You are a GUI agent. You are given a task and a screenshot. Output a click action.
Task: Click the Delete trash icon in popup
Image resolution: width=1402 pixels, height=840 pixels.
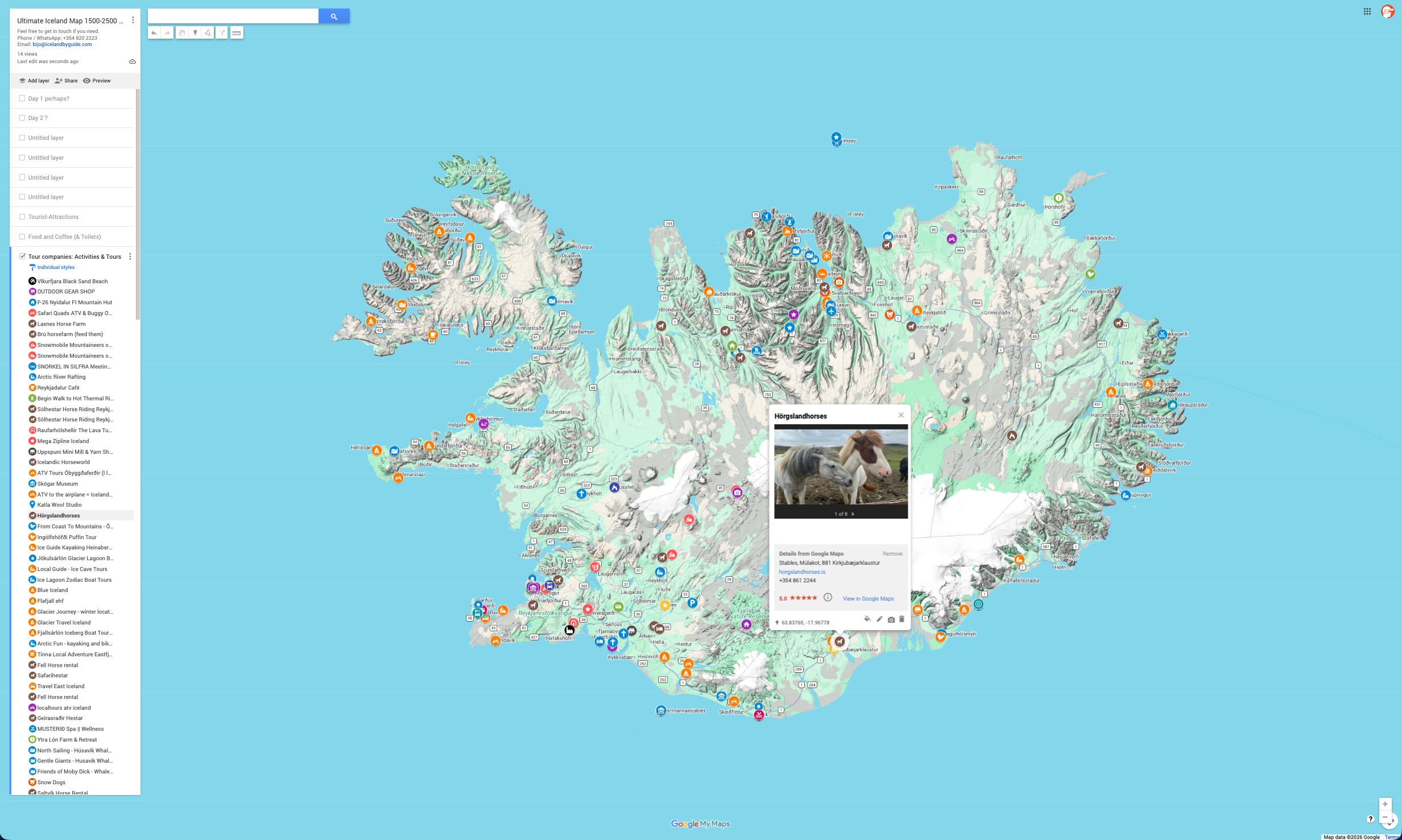(x=902, y=619)
